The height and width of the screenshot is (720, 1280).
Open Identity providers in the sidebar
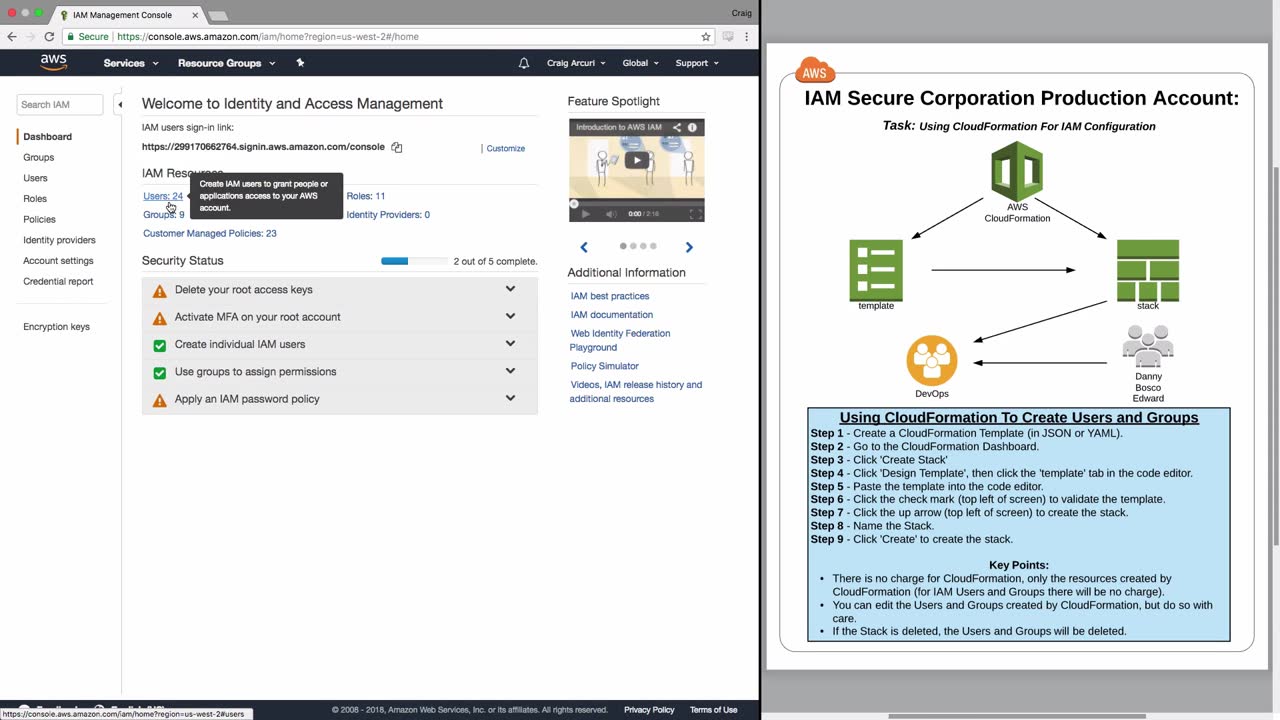[60, 241]
